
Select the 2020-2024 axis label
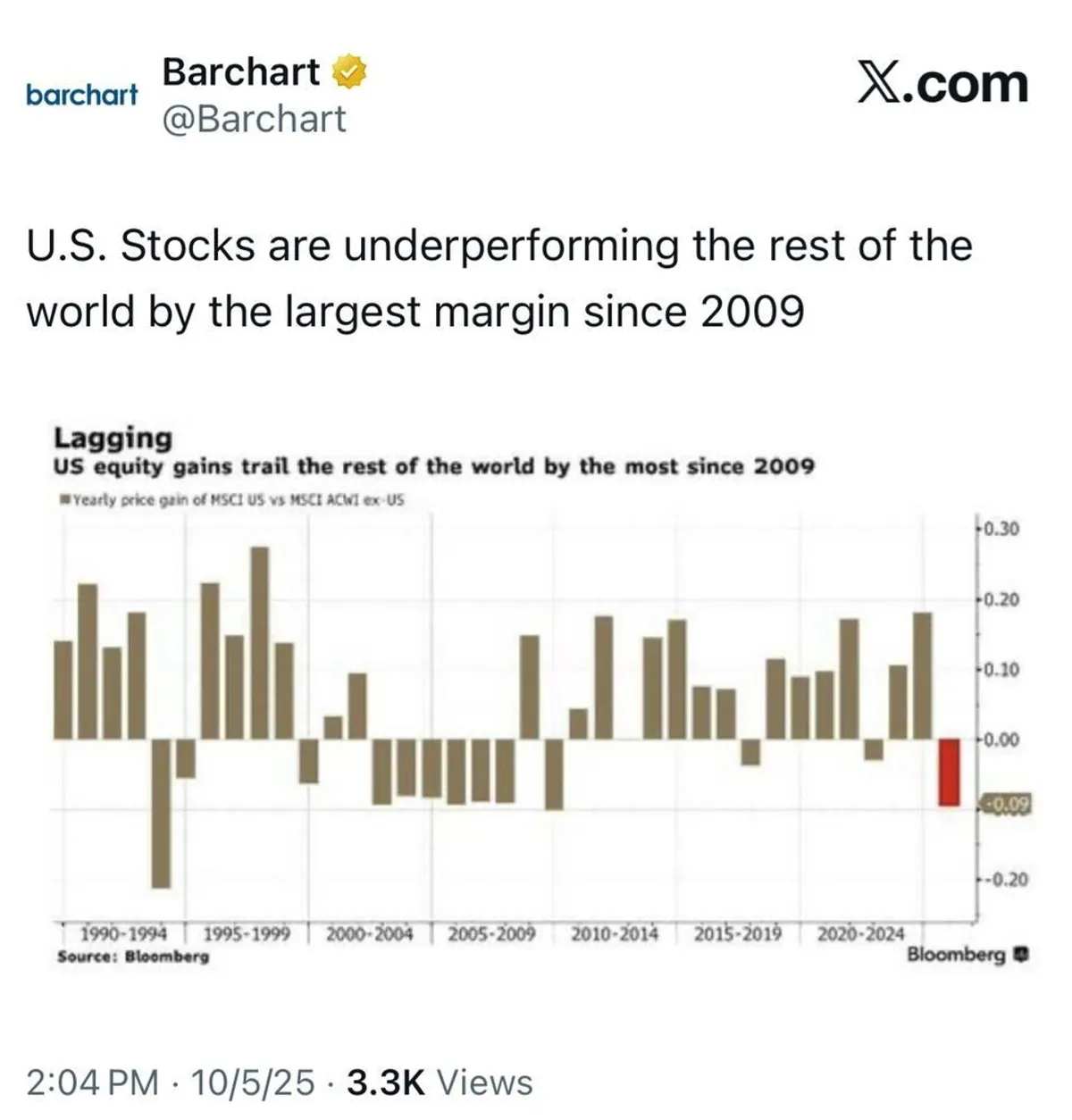(860, 934)
